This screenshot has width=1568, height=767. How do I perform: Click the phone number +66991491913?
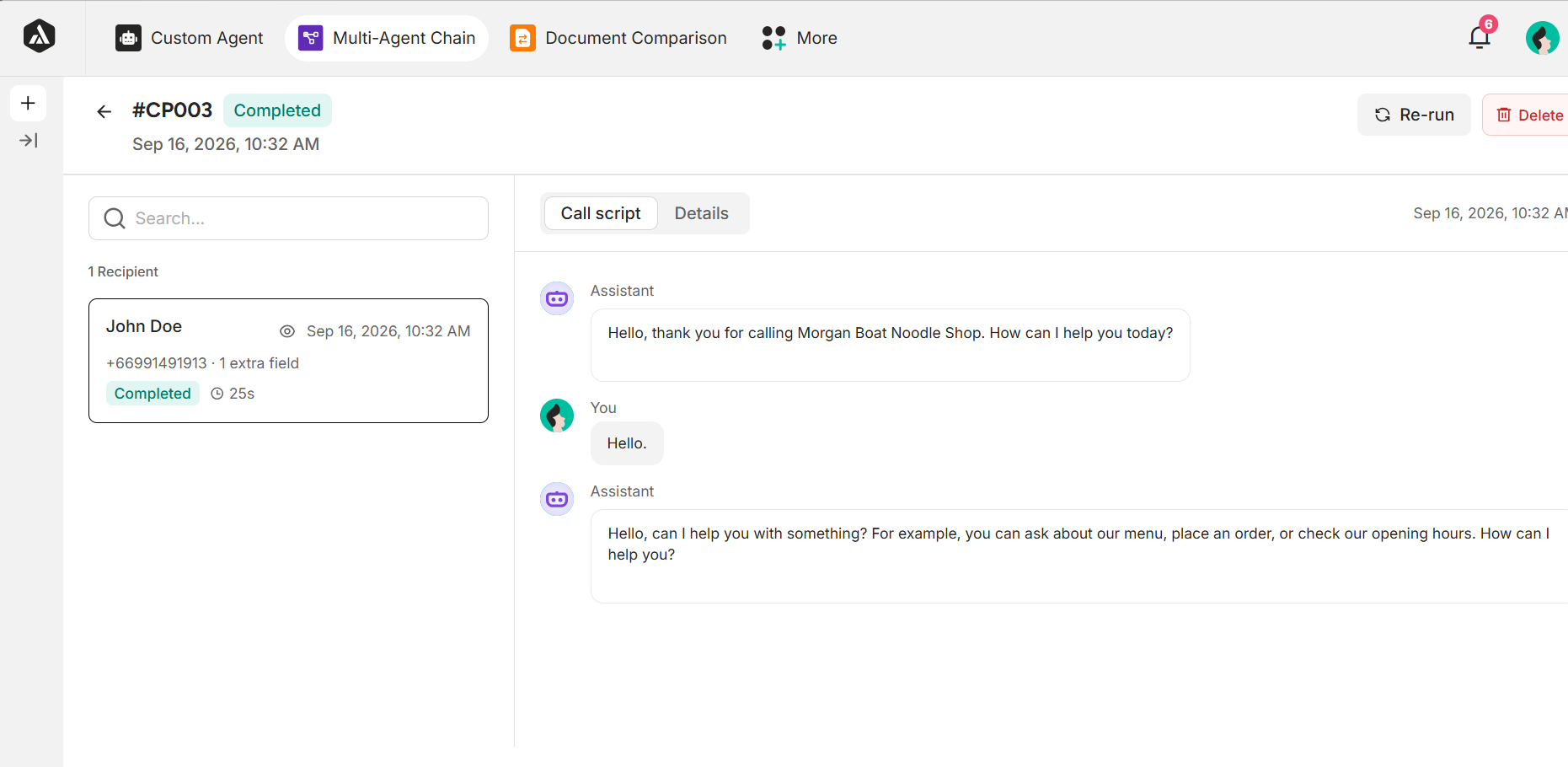click(x=157, y=363)
